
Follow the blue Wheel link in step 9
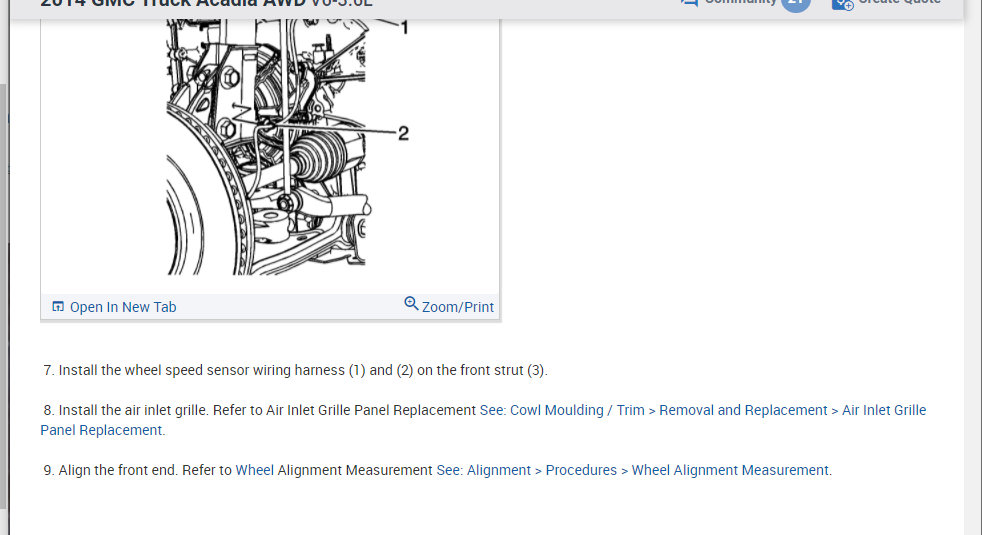point(254,470)
